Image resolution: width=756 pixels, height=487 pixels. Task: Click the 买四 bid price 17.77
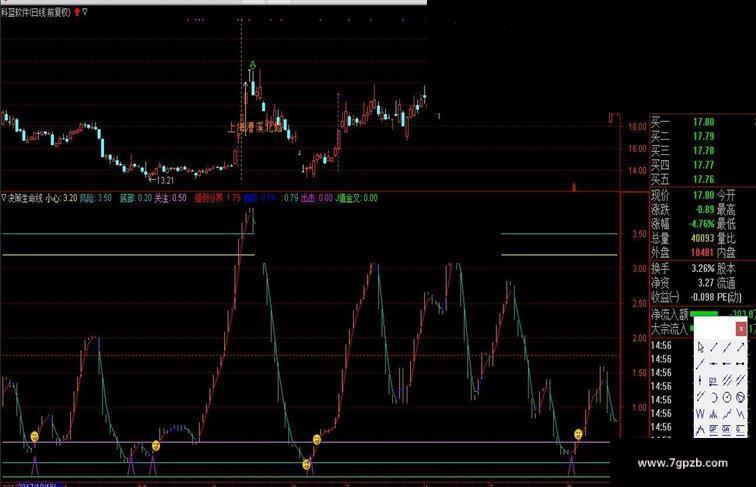pyautogui.click(x=703, y=165)
